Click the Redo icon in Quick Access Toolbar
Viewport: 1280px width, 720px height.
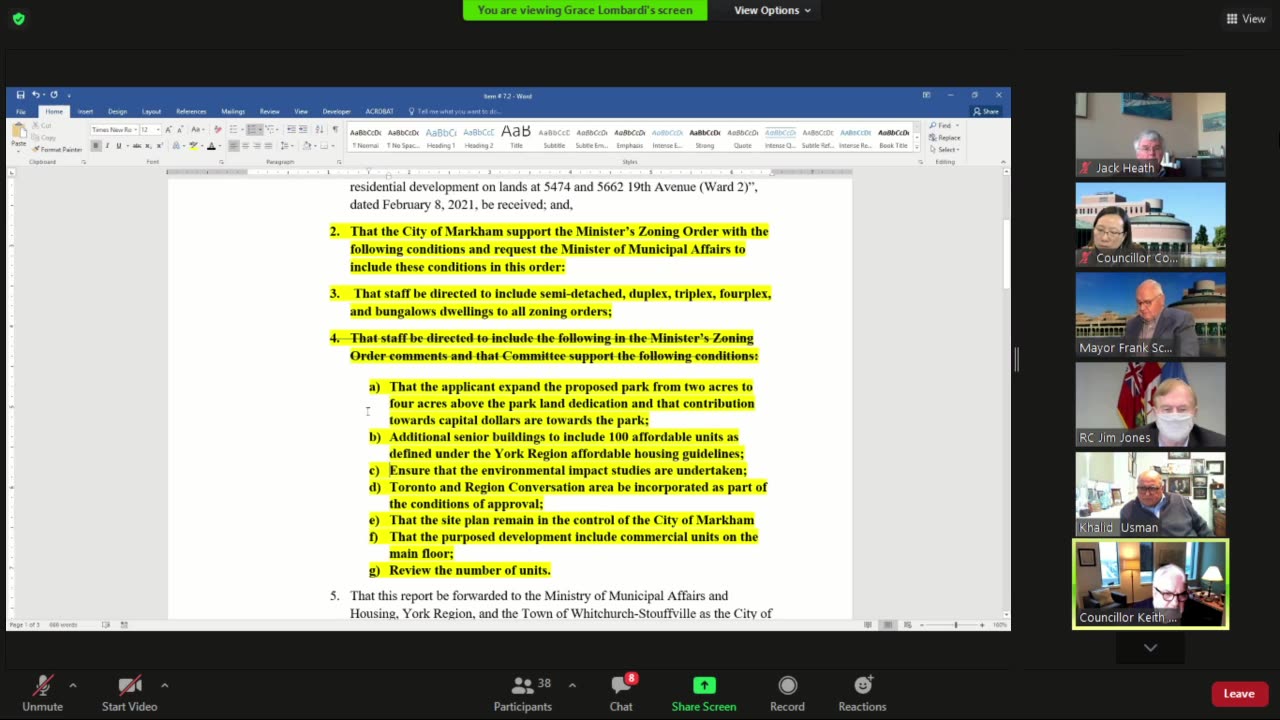54,95
